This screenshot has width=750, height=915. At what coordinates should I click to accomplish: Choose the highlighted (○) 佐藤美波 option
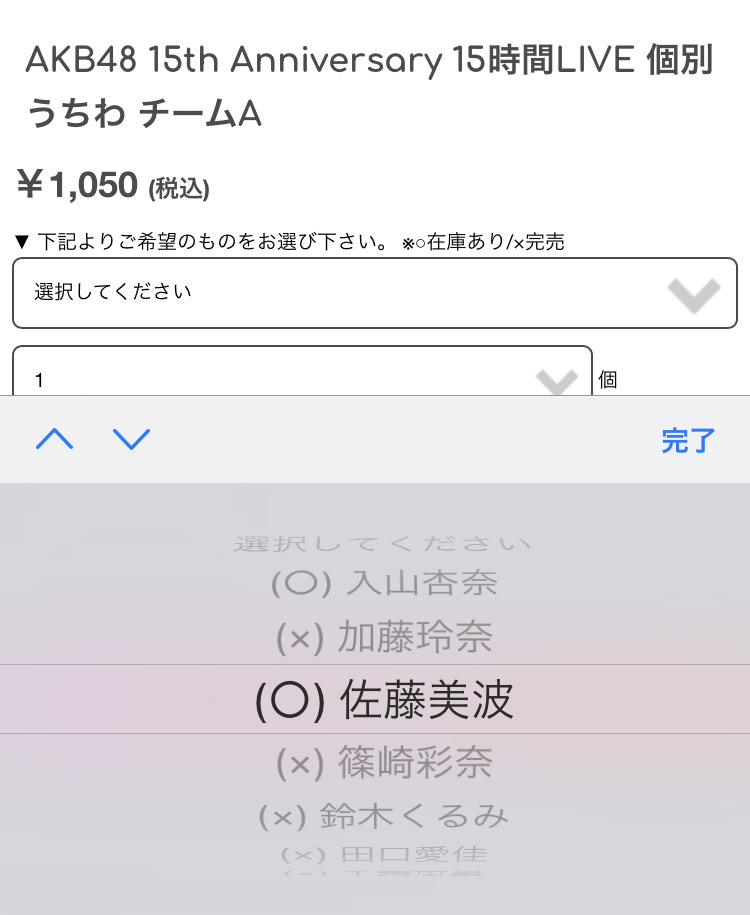coord(384,699)
